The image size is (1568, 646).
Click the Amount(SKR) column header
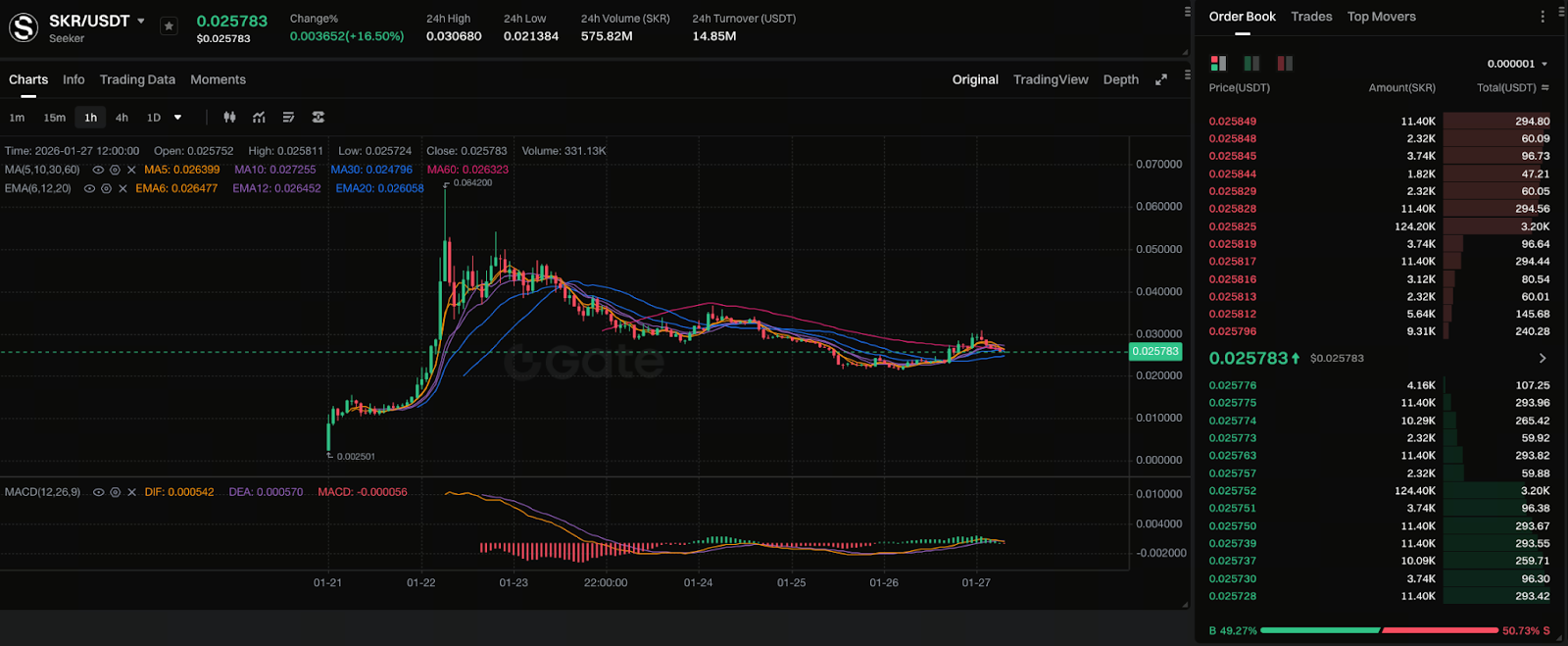pos(1402,88)
